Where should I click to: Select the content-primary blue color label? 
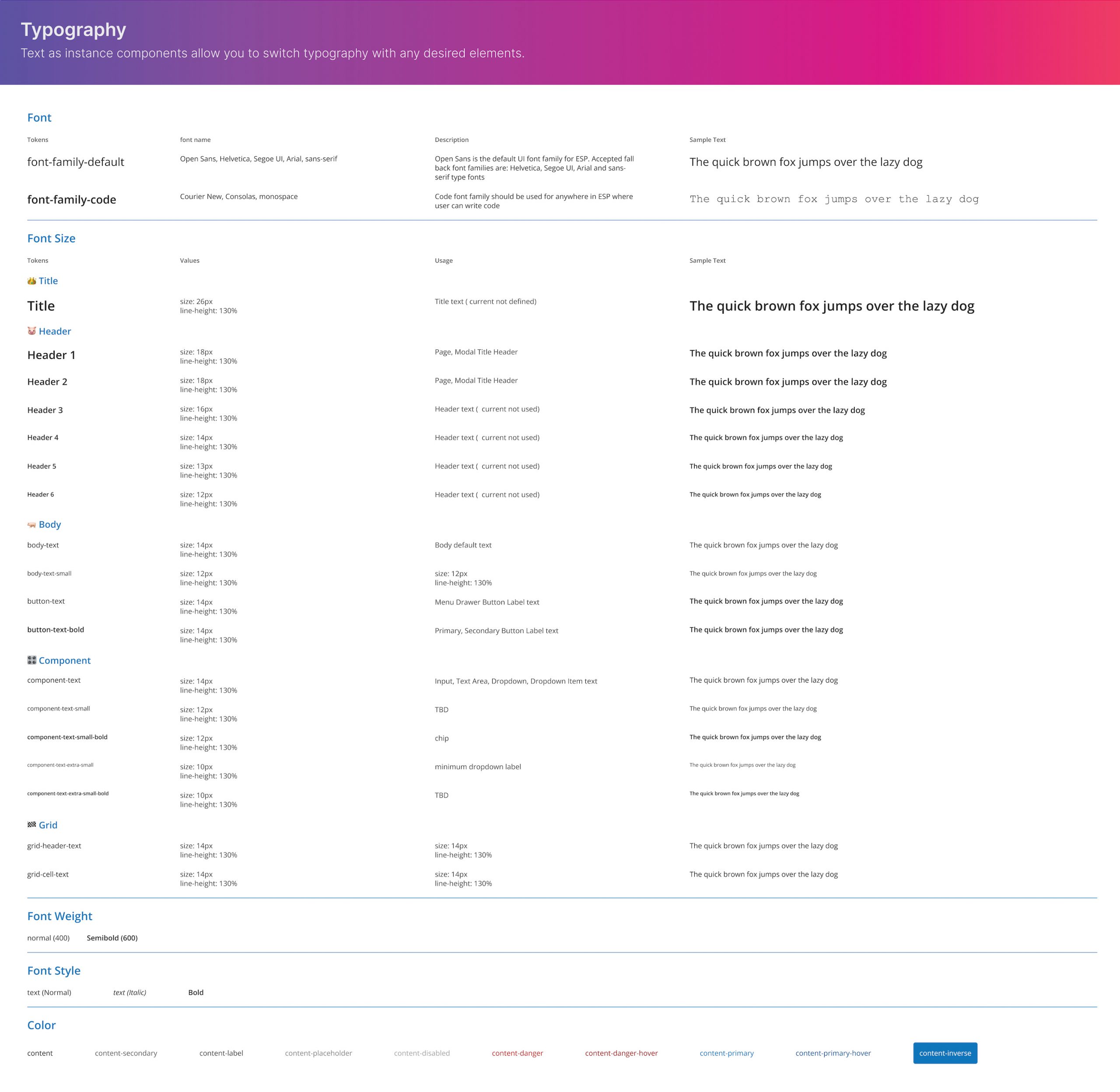(726, 1053)
